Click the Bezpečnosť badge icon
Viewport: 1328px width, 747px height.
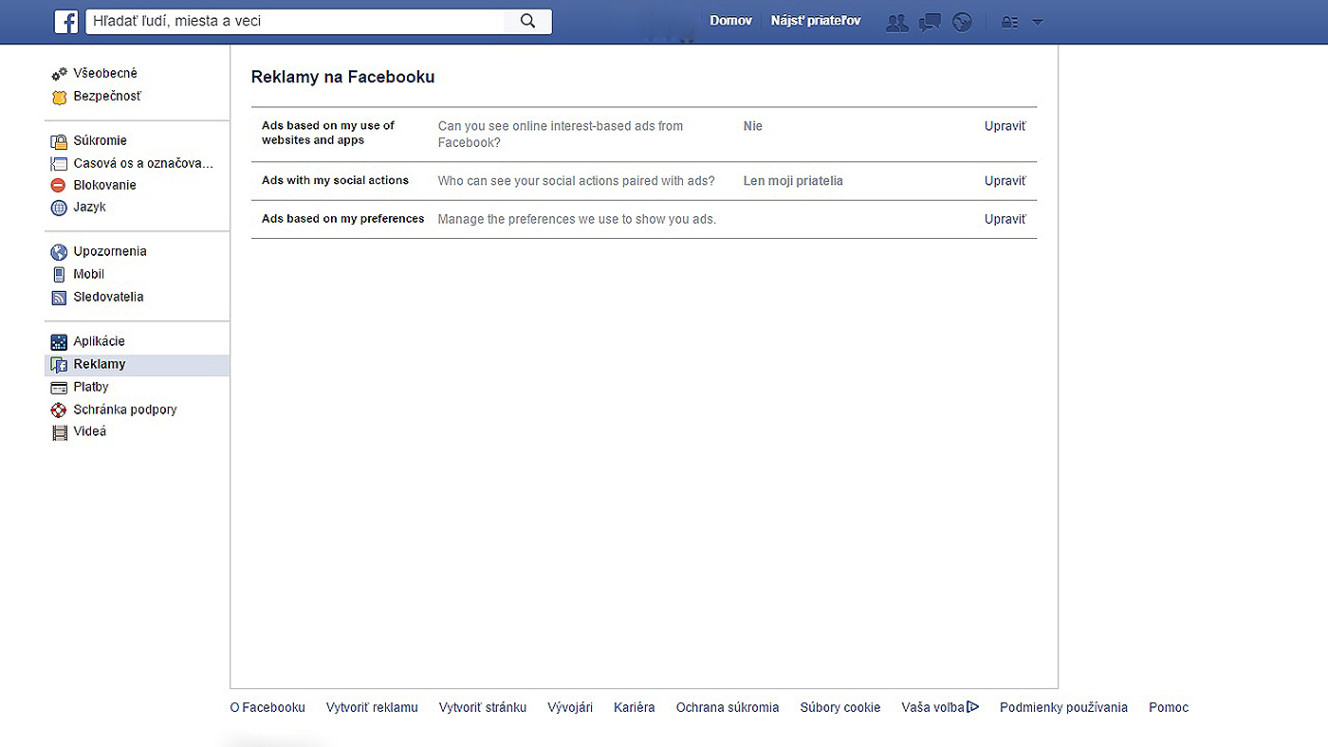tap(59, 97)
